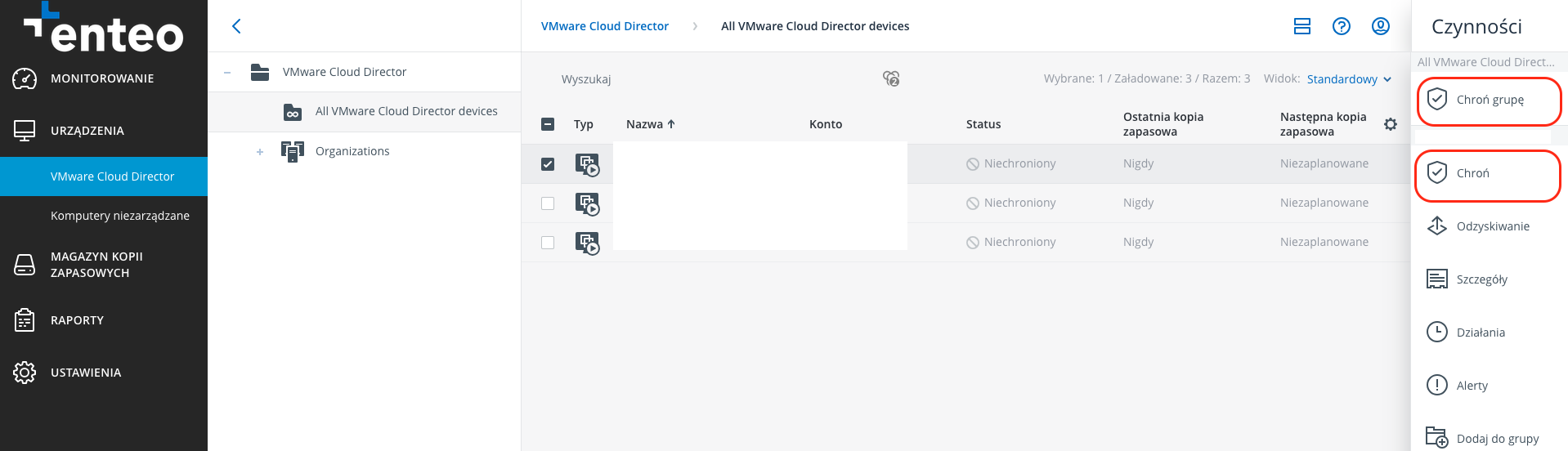The height and width of the screenshot is (451, 1568).
Task: Click the Alerty action label
Action: pyautogui.click(x=1472, y=386)
